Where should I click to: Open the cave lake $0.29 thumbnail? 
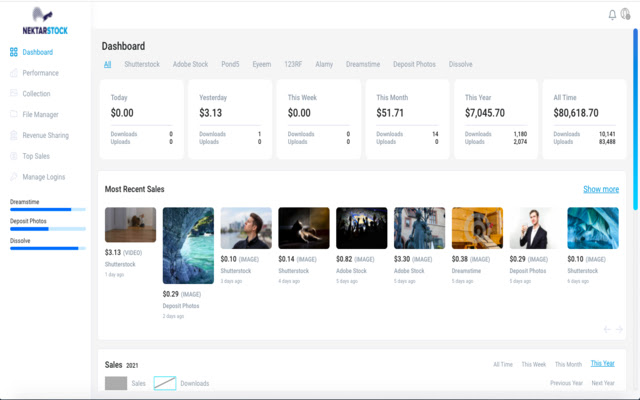(188, 245)
